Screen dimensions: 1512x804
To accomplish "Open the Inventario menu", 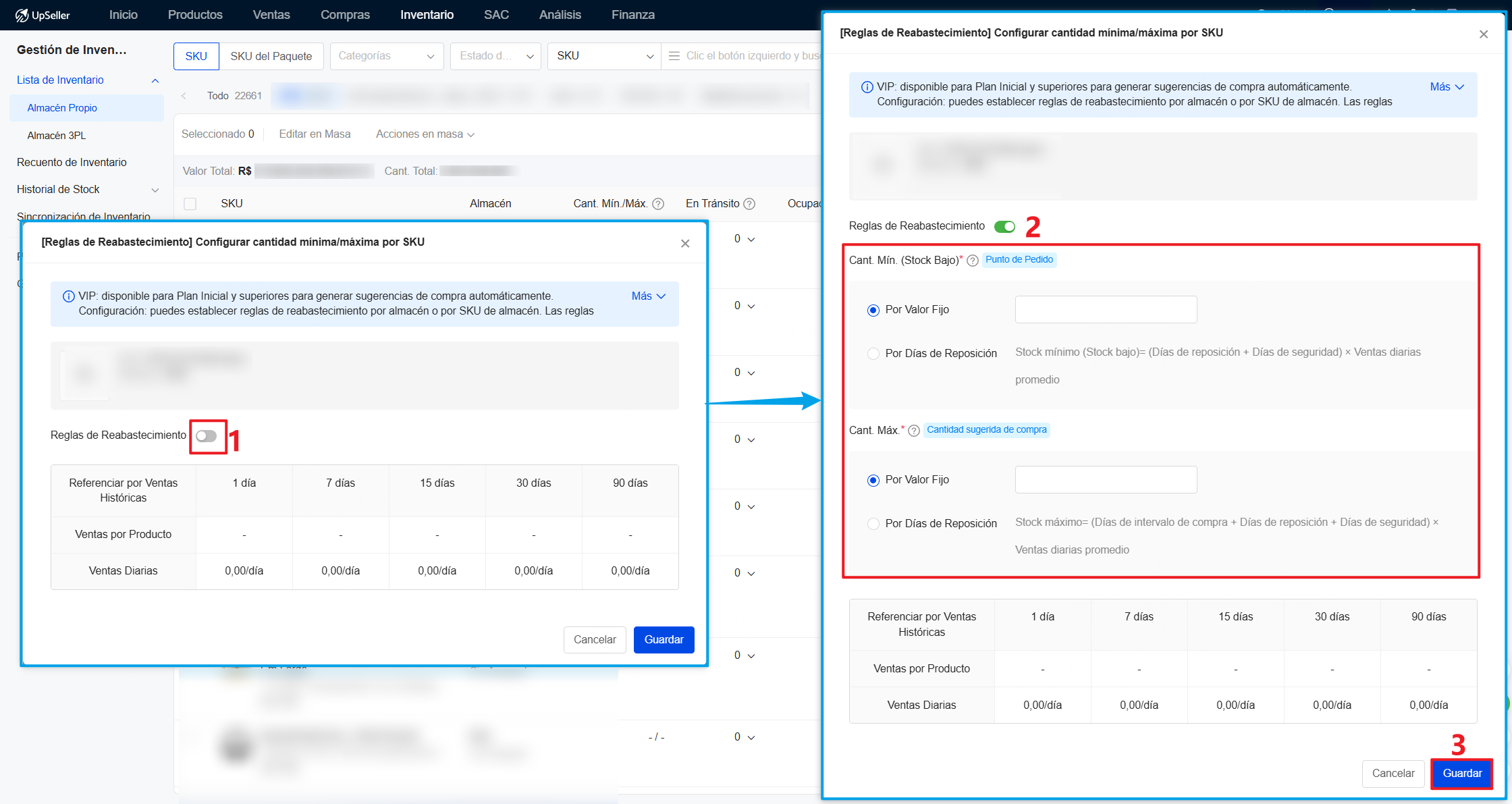I will pyautogui.click(x=427, y=15).
